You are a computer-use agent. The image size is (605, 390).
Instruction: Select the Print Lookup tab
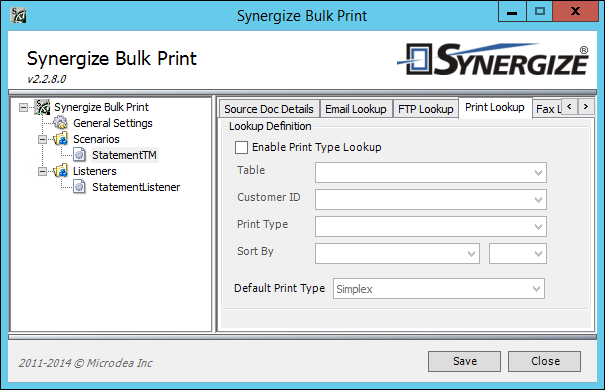(495, 108)
